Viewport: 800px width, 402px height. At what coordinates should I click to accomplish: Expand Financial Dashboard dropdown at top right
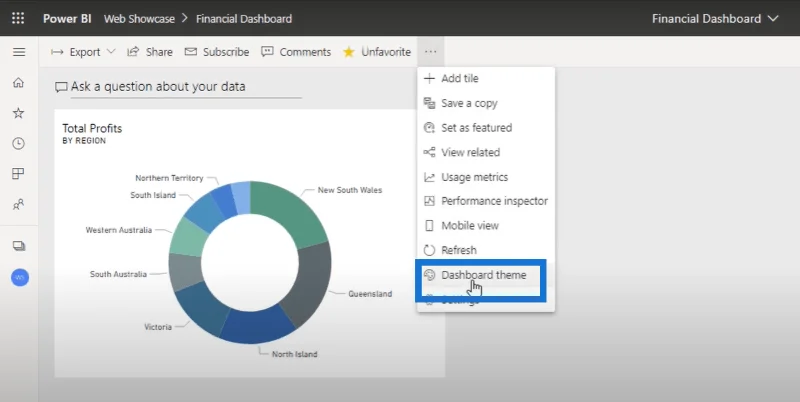coord(715,19)
